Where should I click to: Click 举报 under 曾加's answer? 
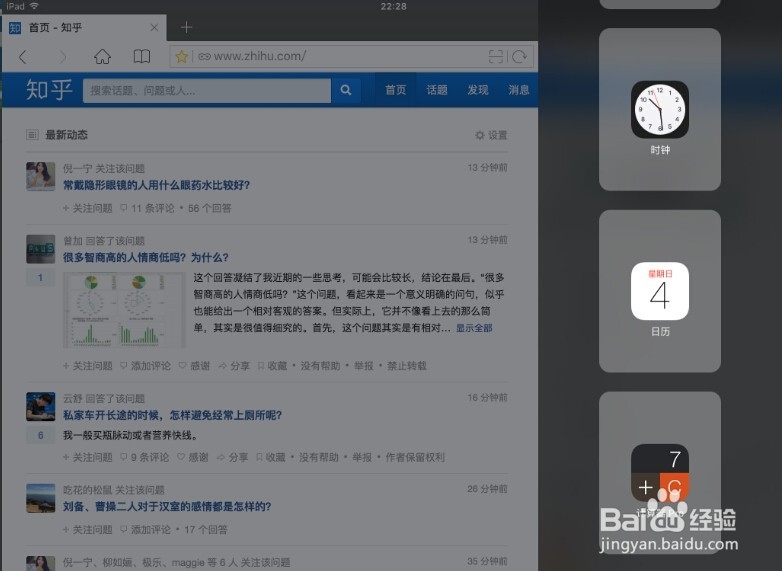point(364,366)
